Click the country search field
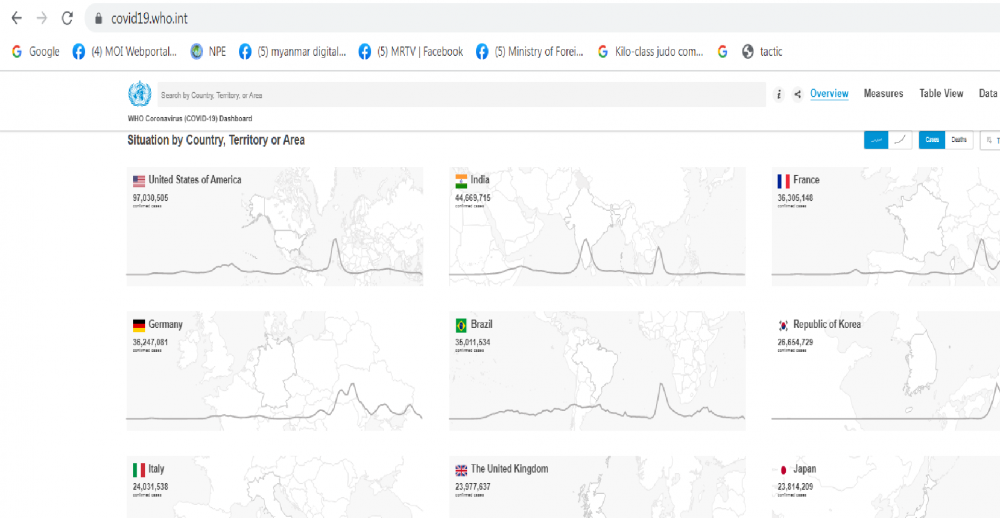The image size is (1000, 518). (460, 95)
